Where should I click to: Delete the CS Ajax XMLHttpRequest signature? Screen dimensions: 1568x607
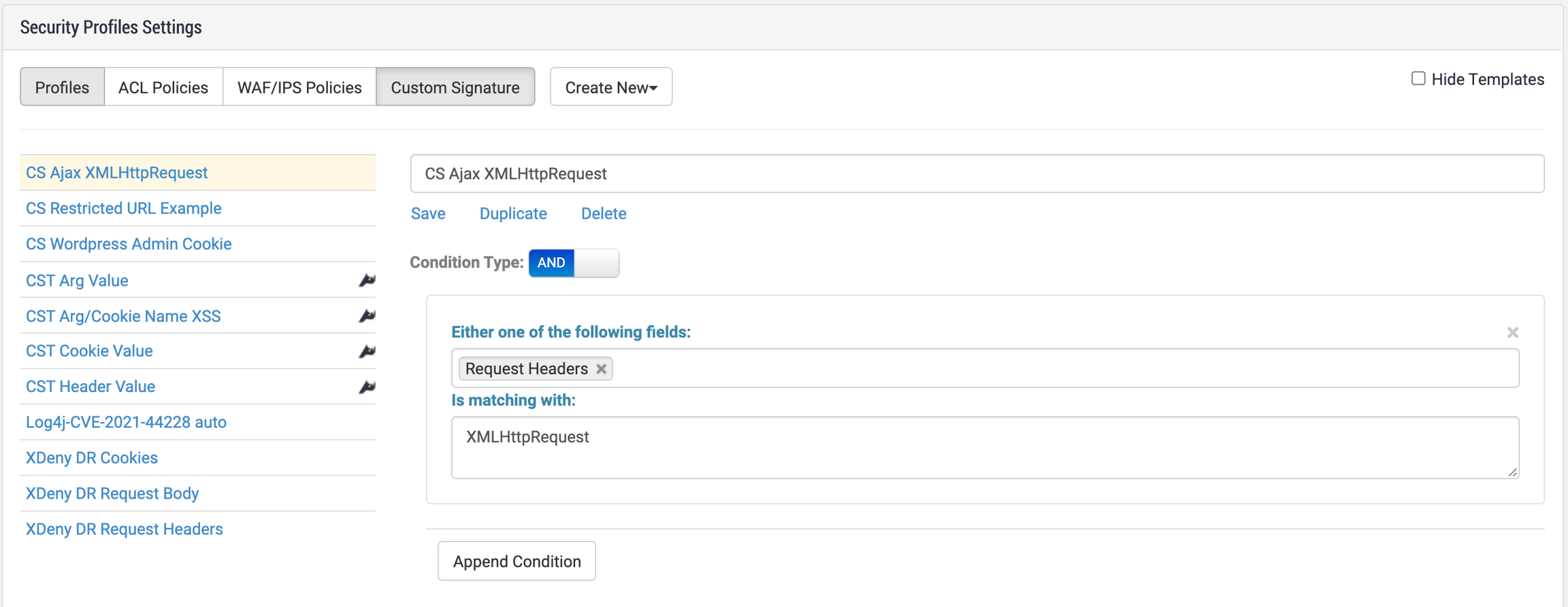(603, 214)
